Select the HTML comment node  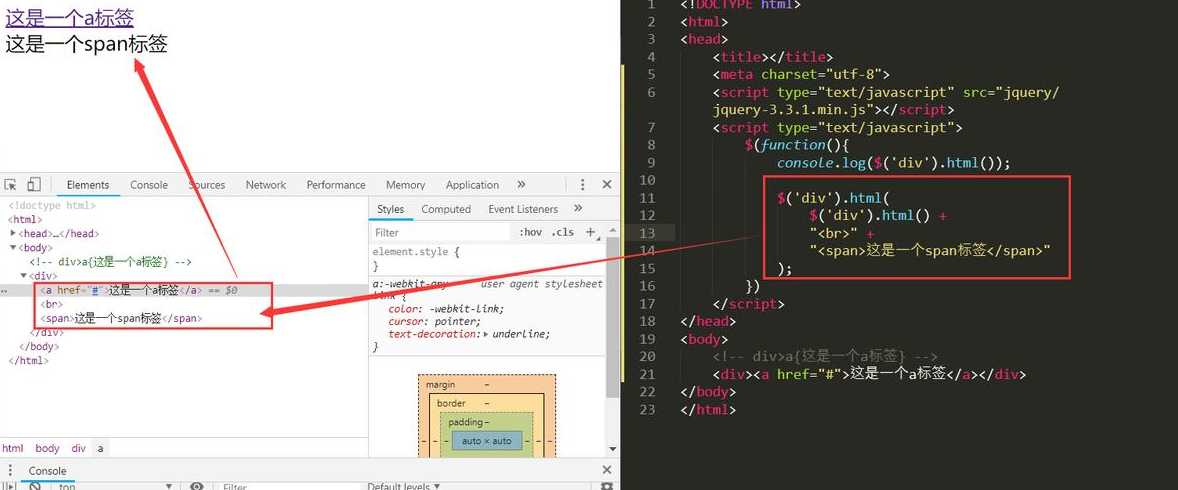pyautogui.click(x=110, y=262)
